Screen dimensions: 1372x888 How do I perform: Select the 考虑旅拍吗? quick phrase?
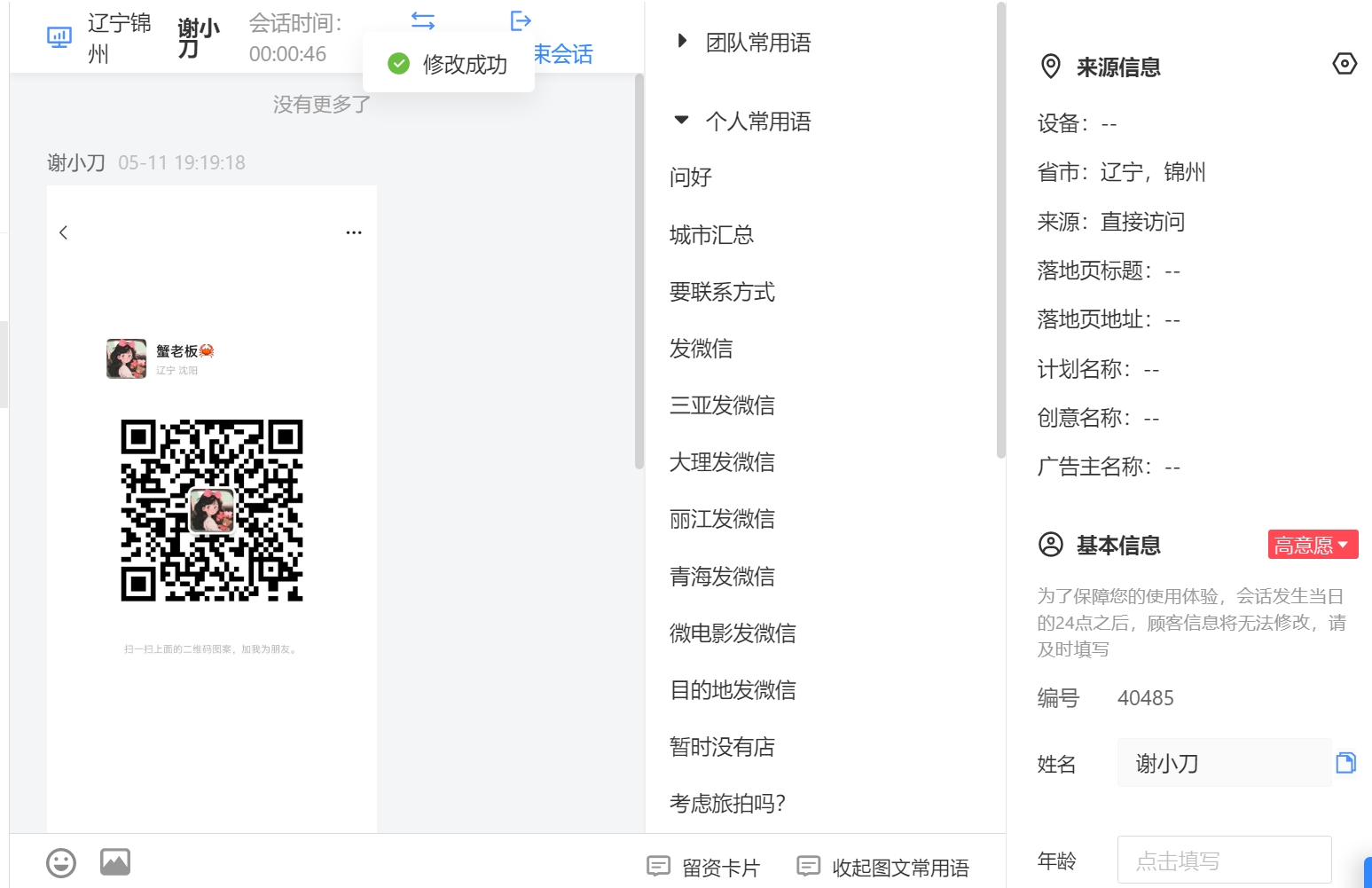coord(728,804)
